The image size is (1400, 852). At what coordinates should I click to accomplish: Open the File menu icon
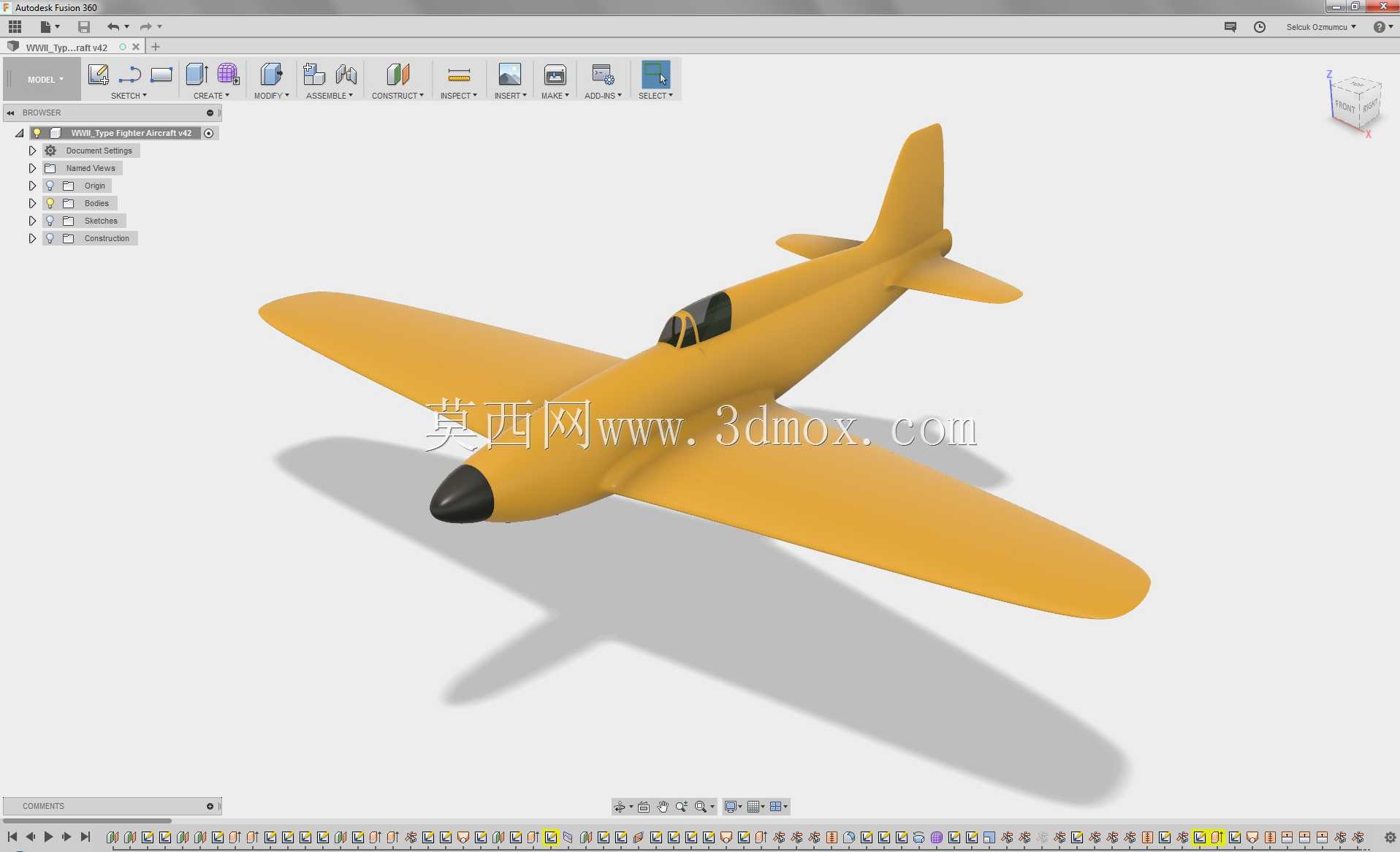49,27
